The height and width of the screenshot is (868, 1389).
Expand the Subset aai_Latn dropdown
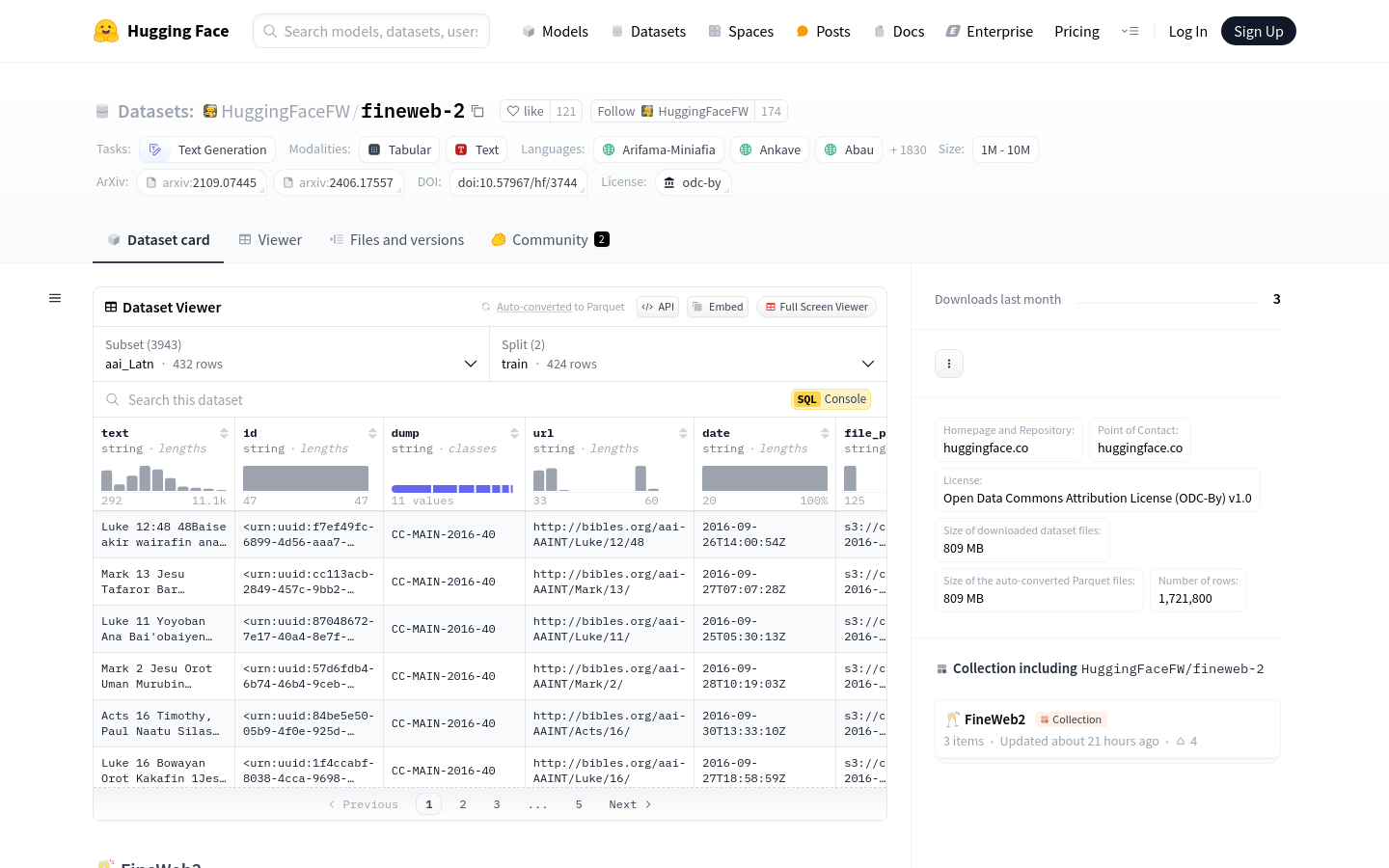[291, 354]
